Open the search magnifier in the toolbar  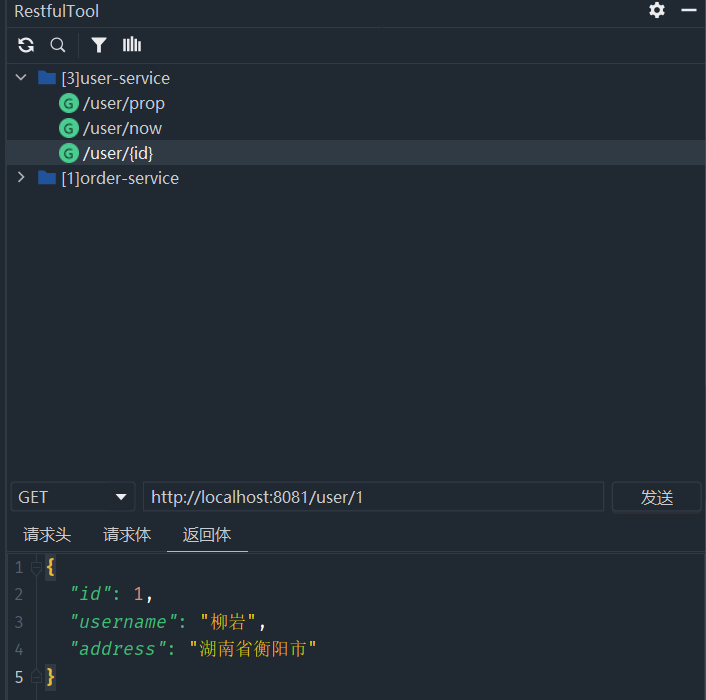[58, 45]
